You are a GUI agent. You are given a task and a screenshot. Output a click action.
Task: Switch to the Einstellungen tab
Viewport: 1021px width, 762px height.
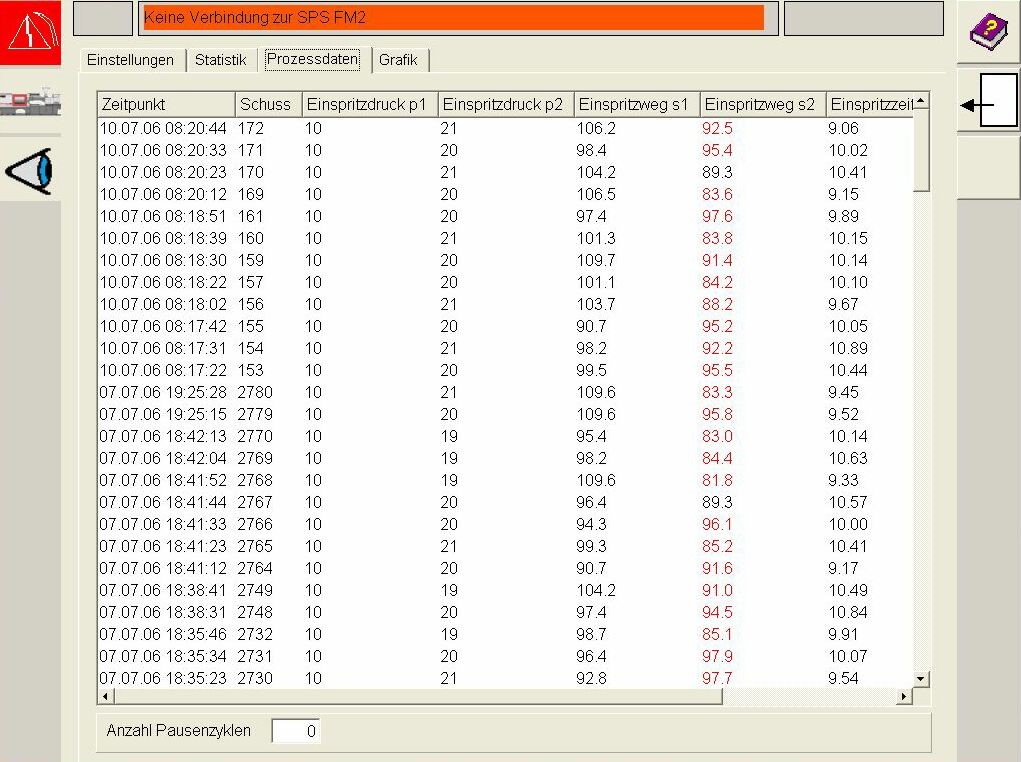point(130,60)
